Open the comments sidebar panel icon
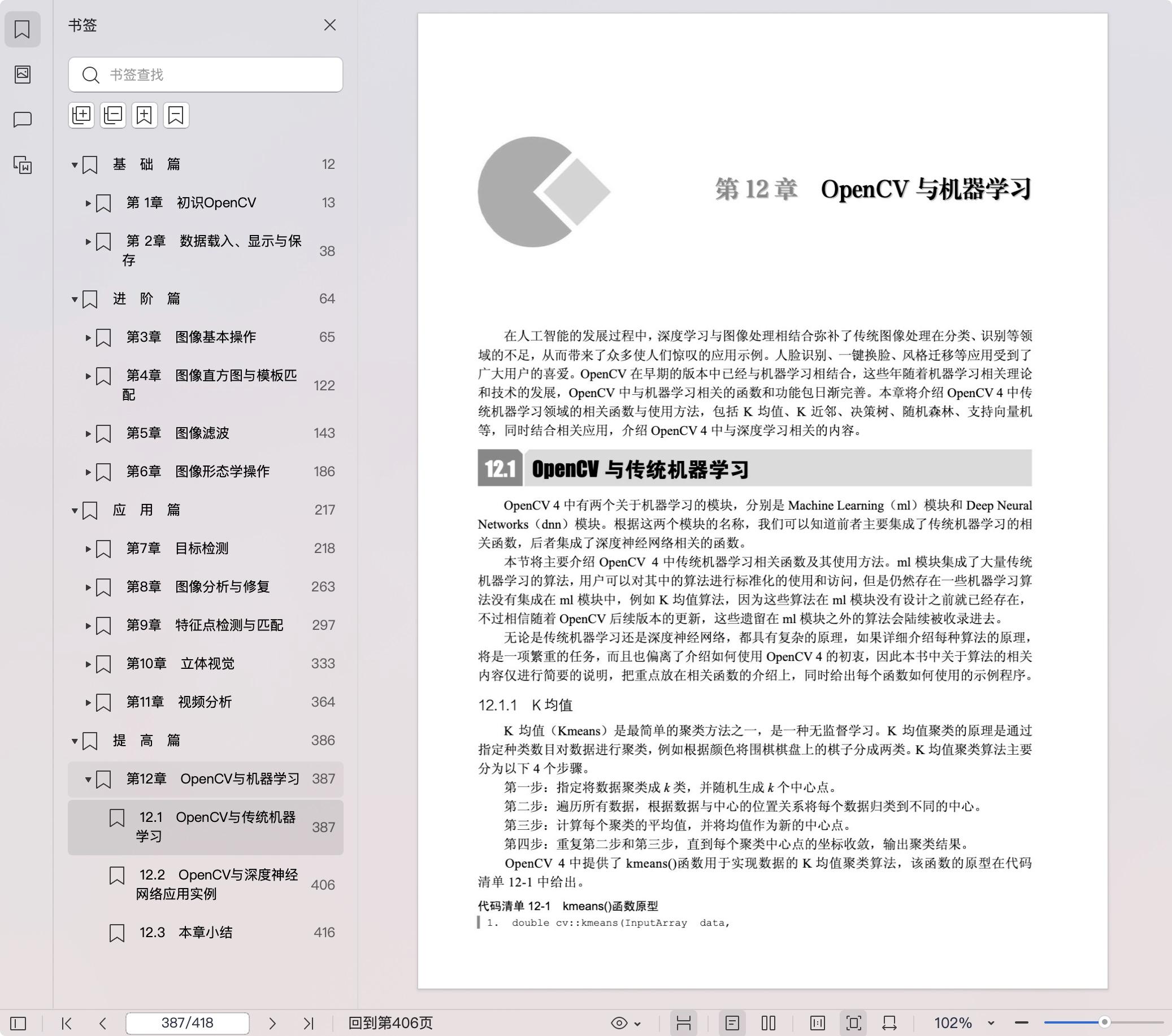This screenshot has height=1036, width=1172. coord(23,119)
